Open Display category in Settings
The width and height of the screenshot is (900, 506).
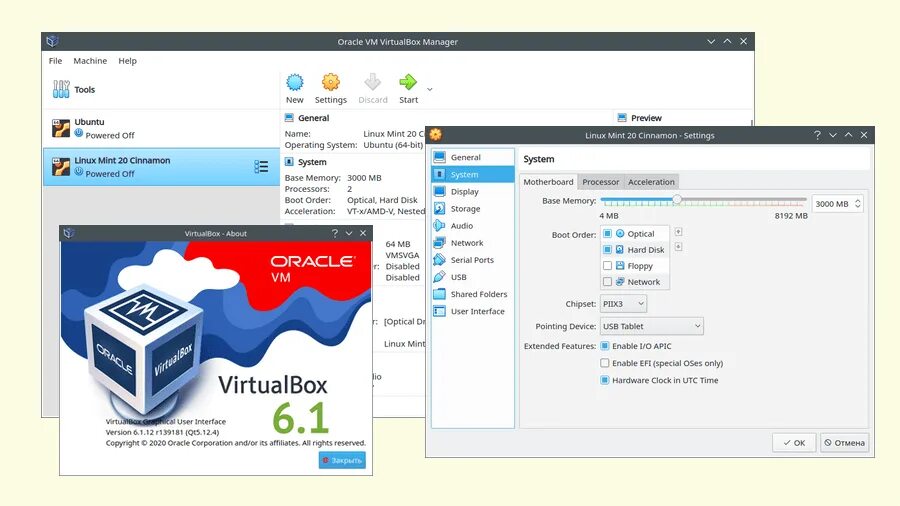(472, 192)
